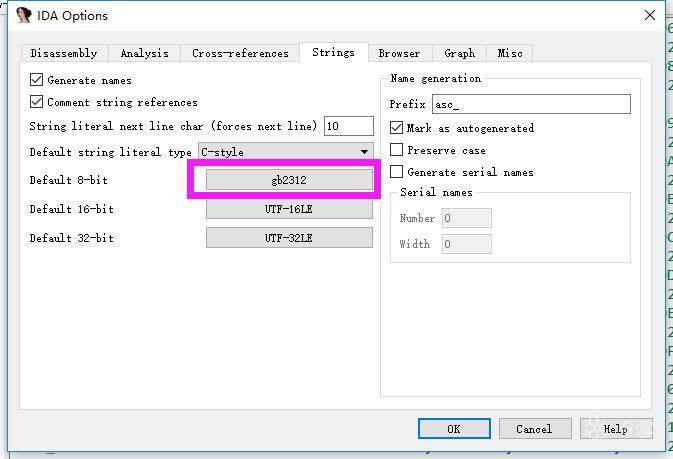Close the IDA Options dialog
Screen dimensions: 673x459
coord(650,15)
